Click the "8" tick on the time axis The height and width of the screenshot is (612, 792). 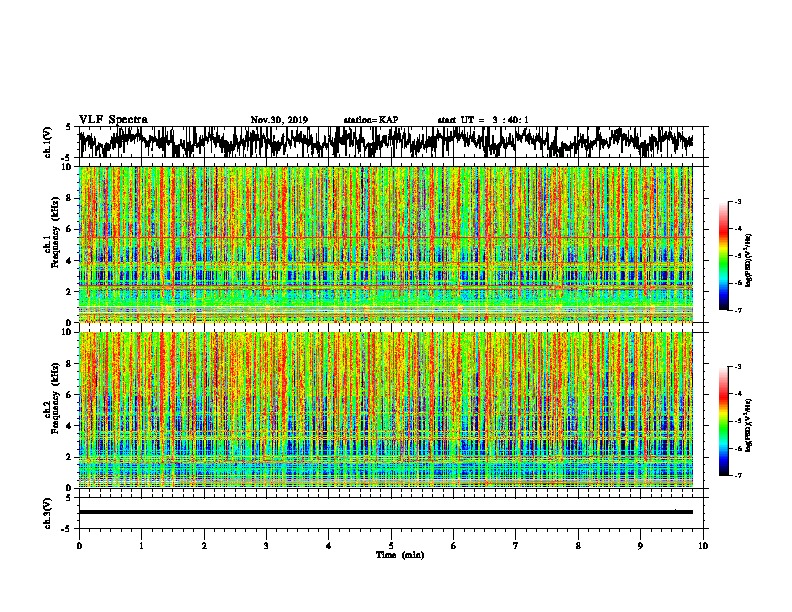(578, 546)
